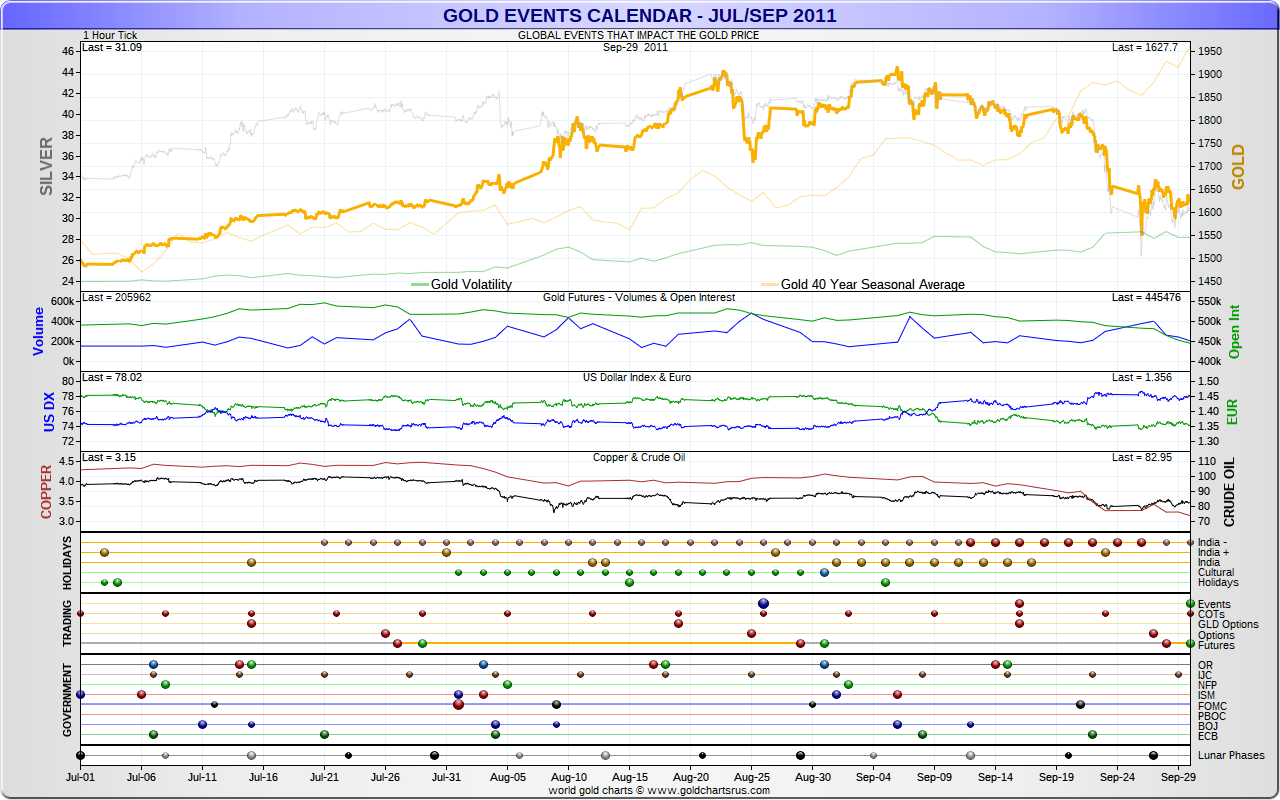Click the 'Futures' row label
The image size is (1280, 800).
point(1216,645)
